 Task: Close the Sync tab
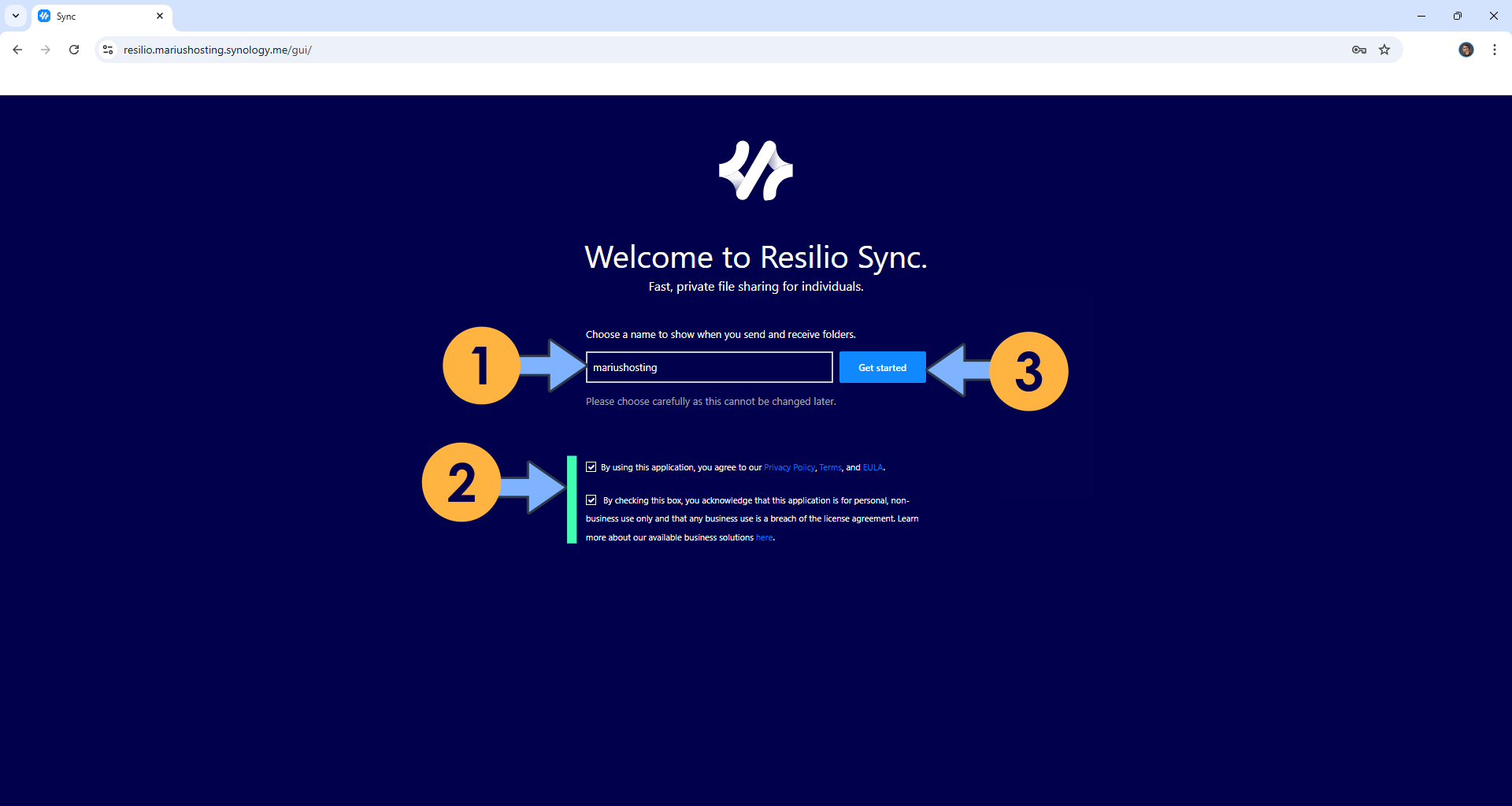(x=160, y=16)
